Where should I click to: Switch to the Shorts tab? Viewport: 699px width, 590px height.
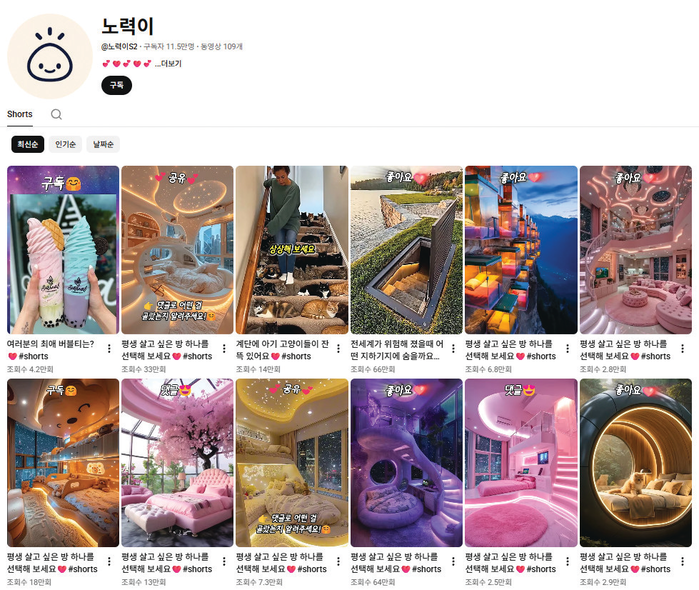20,114
